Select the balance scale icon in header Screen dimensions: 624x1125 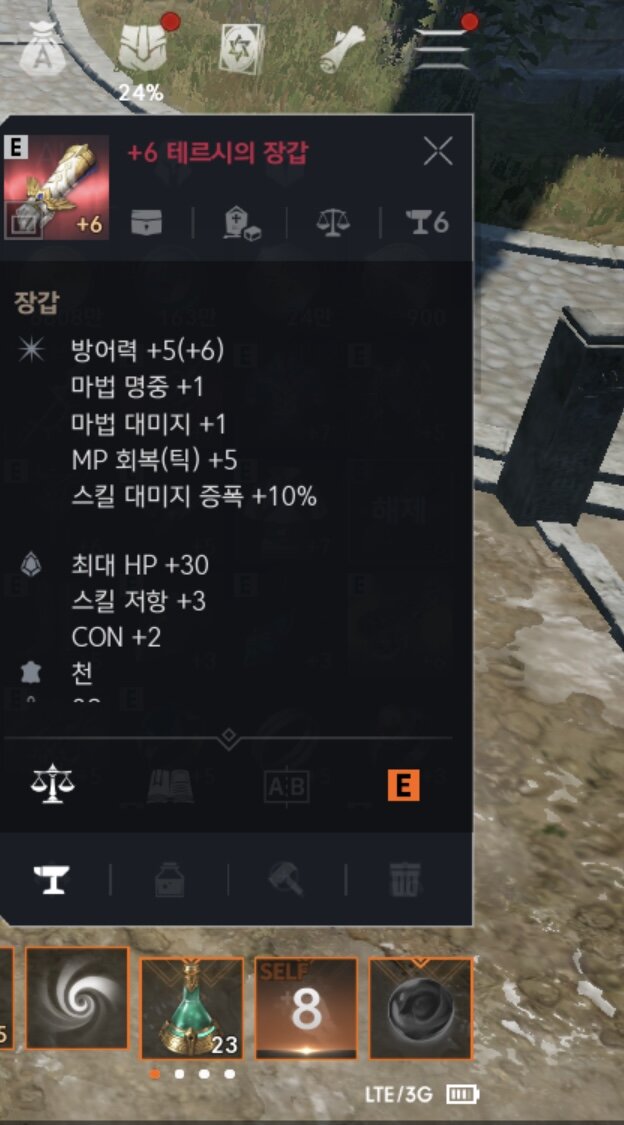[x=334, y=223]
